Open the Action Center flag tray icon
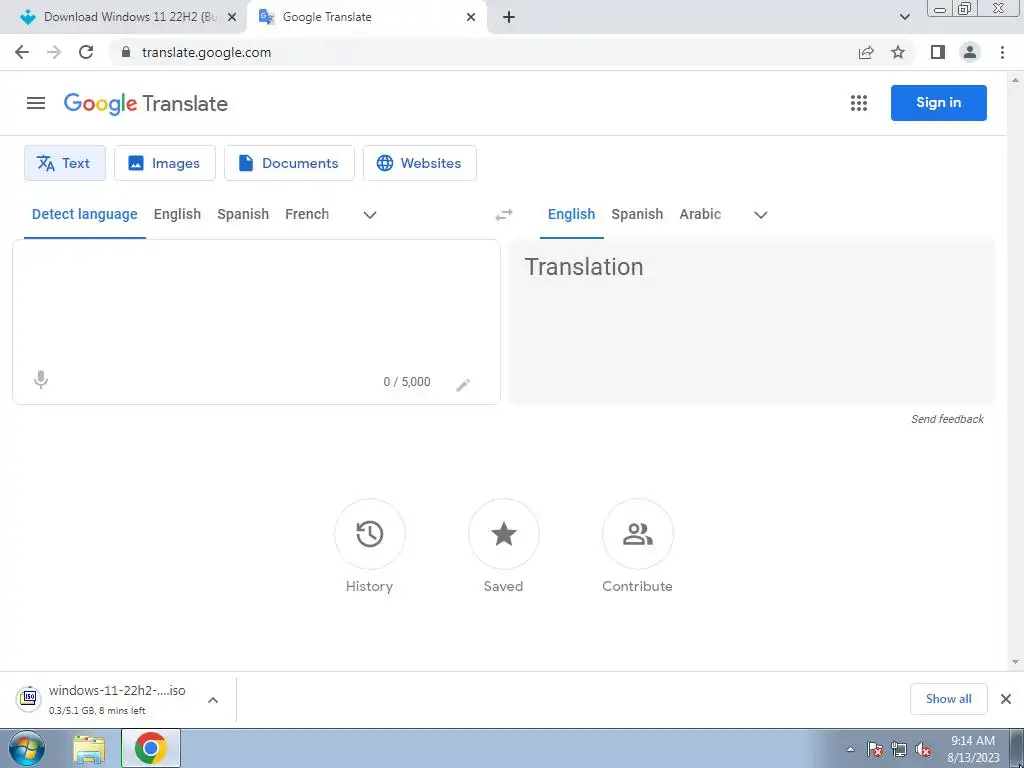This screenshot has width=1024, height=768. pos(875,749)
